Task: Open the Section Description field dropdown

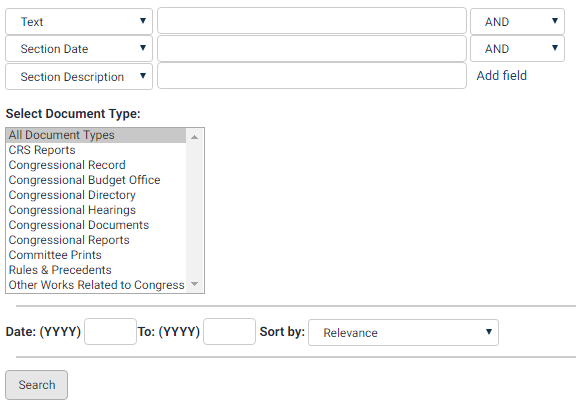Action: pos(79,76)
